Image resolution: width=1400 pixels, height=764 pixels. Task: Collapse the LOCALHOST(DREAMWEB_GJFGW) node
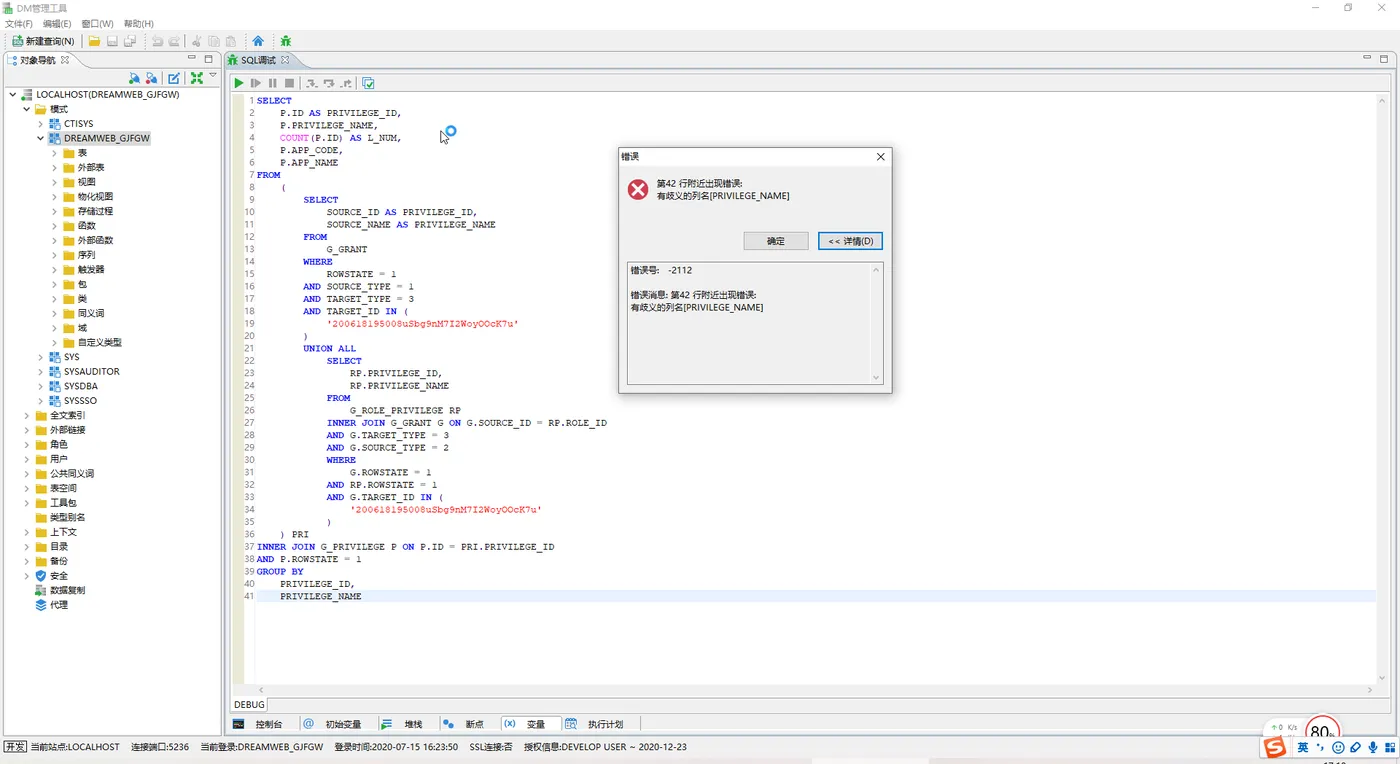pyautogui.click(x=12, y=95)
